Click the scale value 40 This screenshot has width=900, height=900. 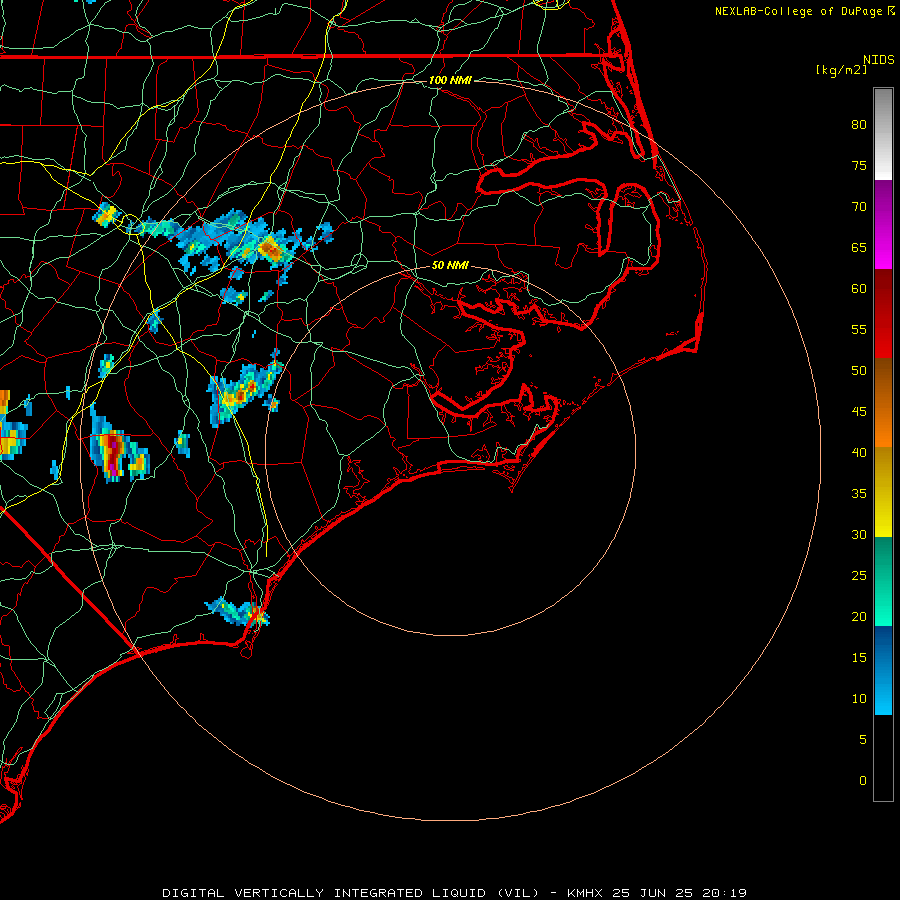tap(859, 453)
